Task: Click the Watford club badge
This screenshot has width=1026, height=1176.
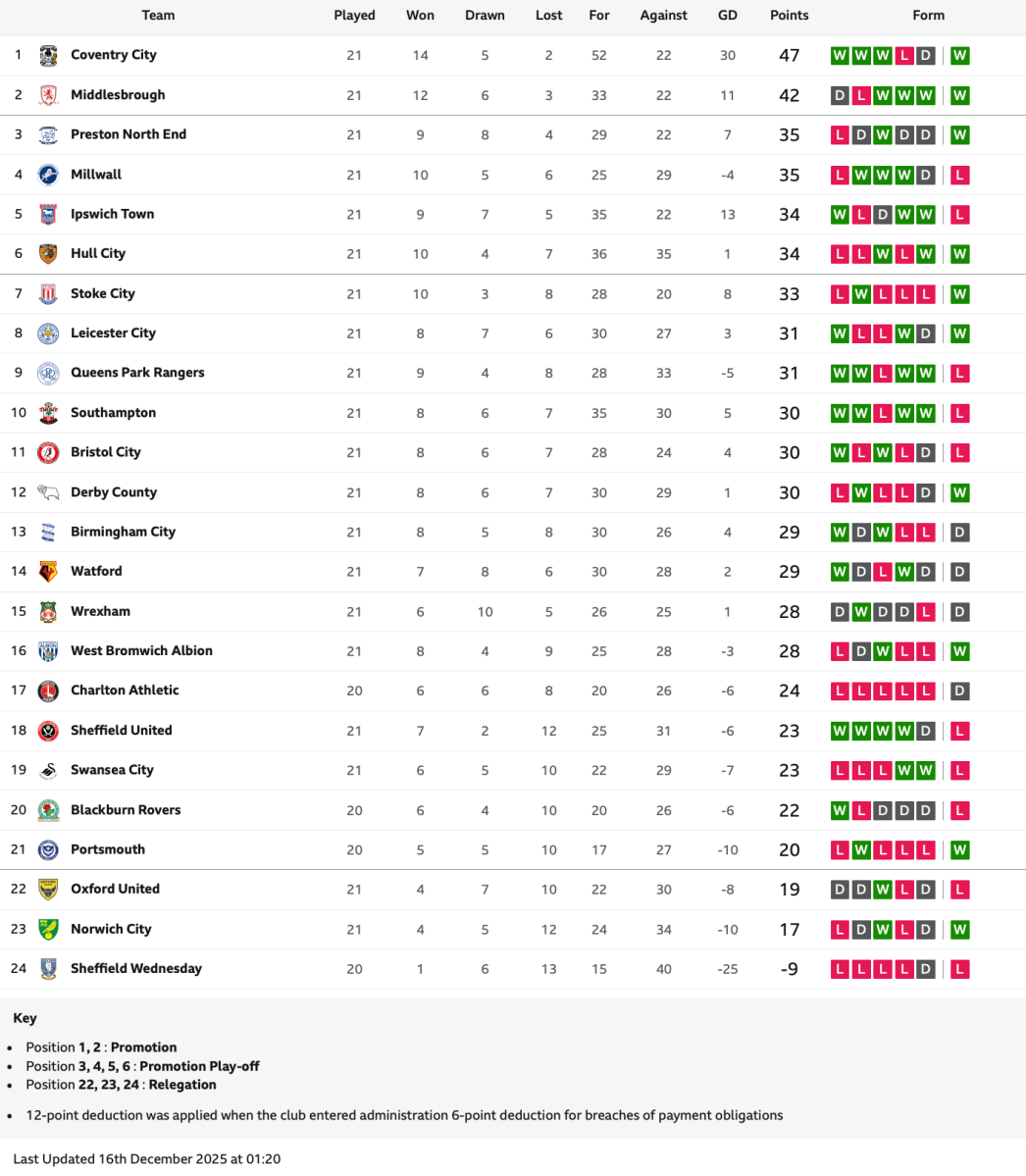Action: (x=48, y=572)
